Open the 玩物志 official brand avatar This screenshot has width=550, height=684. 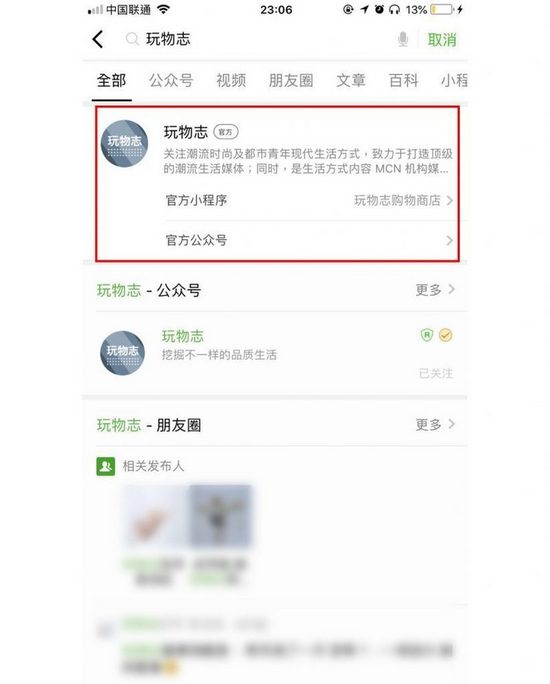124,144
